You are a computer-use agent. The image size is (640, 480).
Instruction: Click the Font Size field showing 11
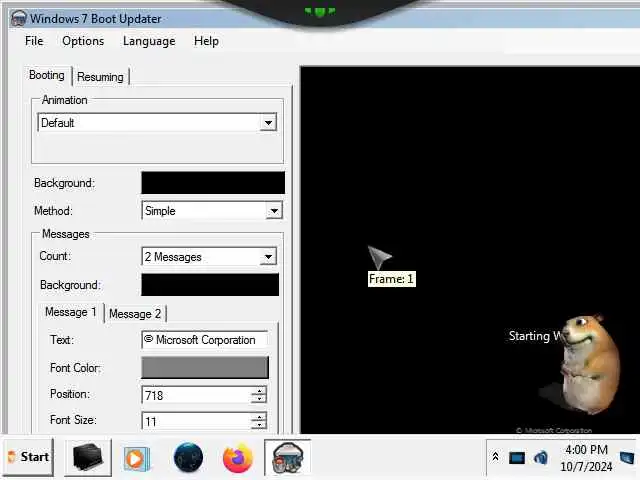(196, 421)
